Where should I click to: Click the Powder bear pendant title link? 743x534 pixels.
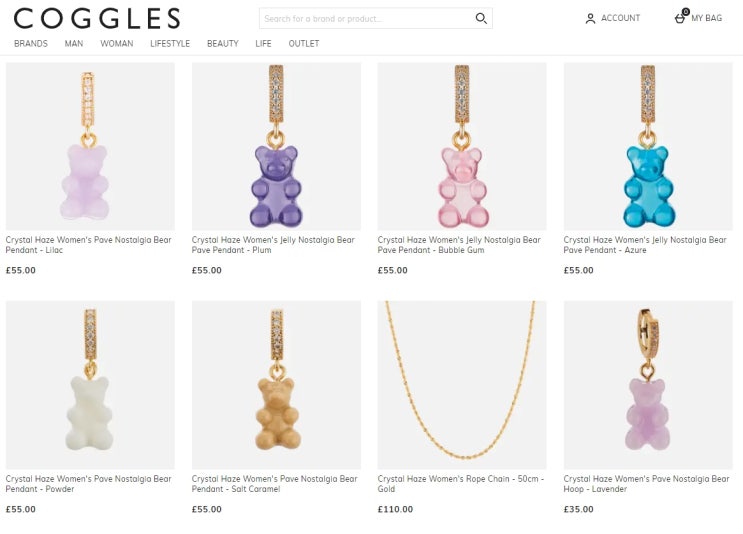(89, 484)
